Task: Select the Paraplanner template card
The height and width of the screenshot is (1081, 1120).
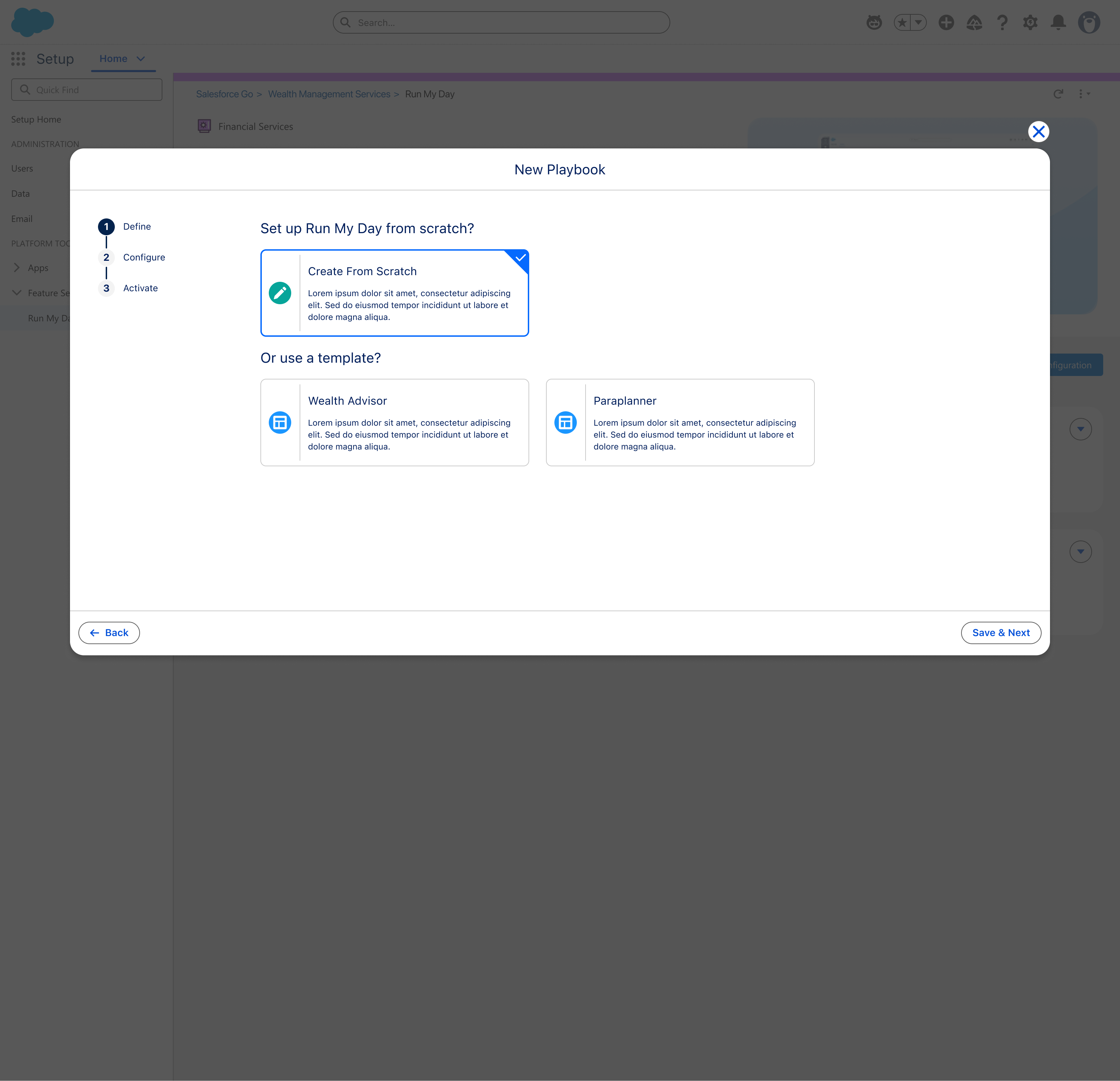Action: coord(680,423)
